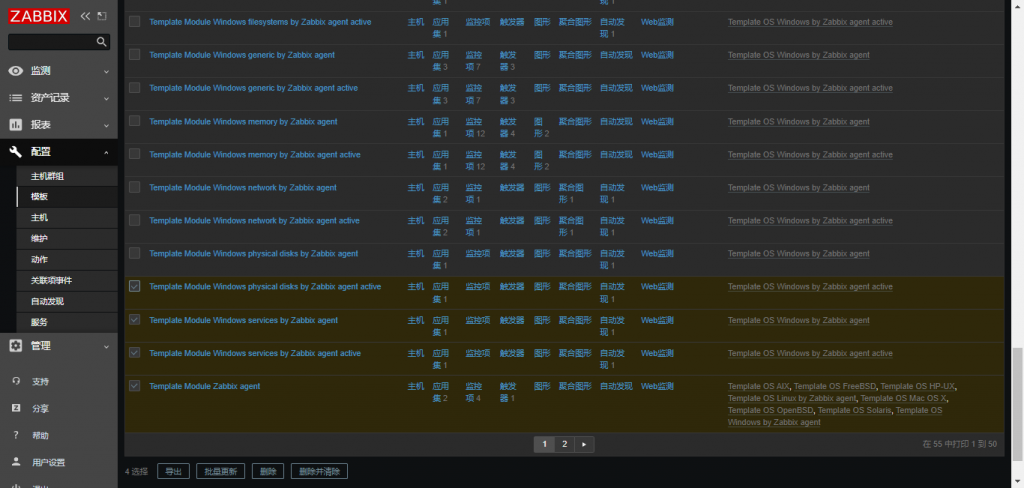The height and width of the screenshot is (488, 1024).
Task: Select page 1 in pagination
Action: click(544, 444)
